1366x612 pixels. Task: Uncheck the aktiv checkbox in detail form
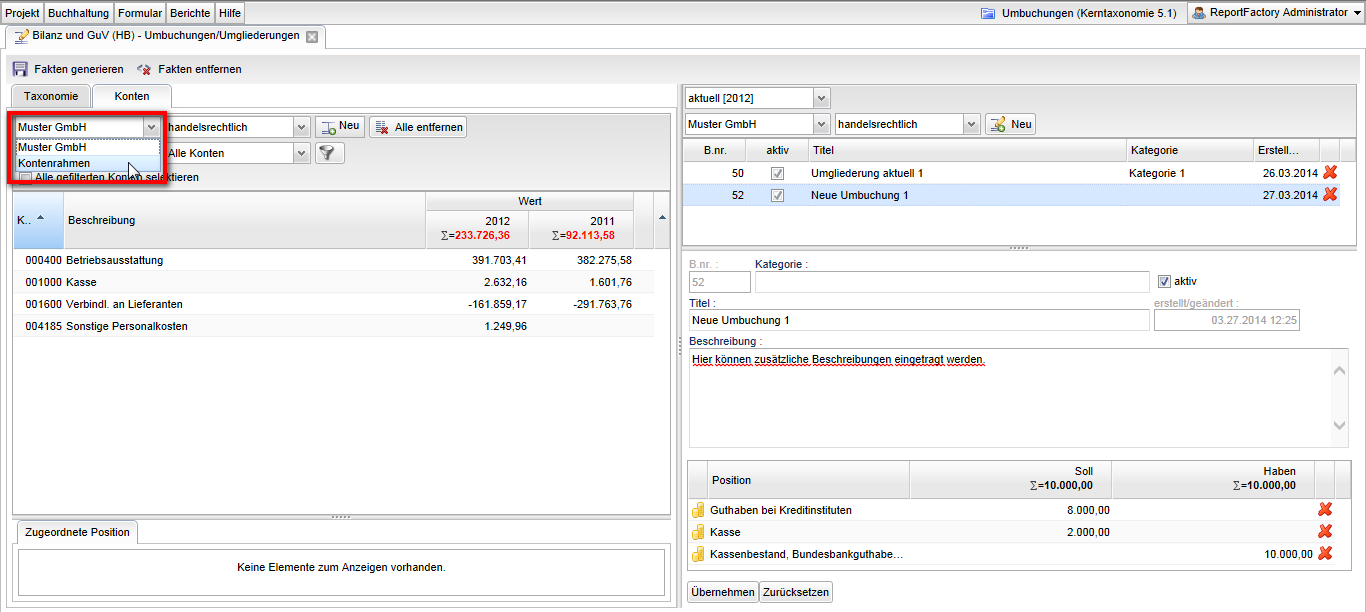[1163, 281]
